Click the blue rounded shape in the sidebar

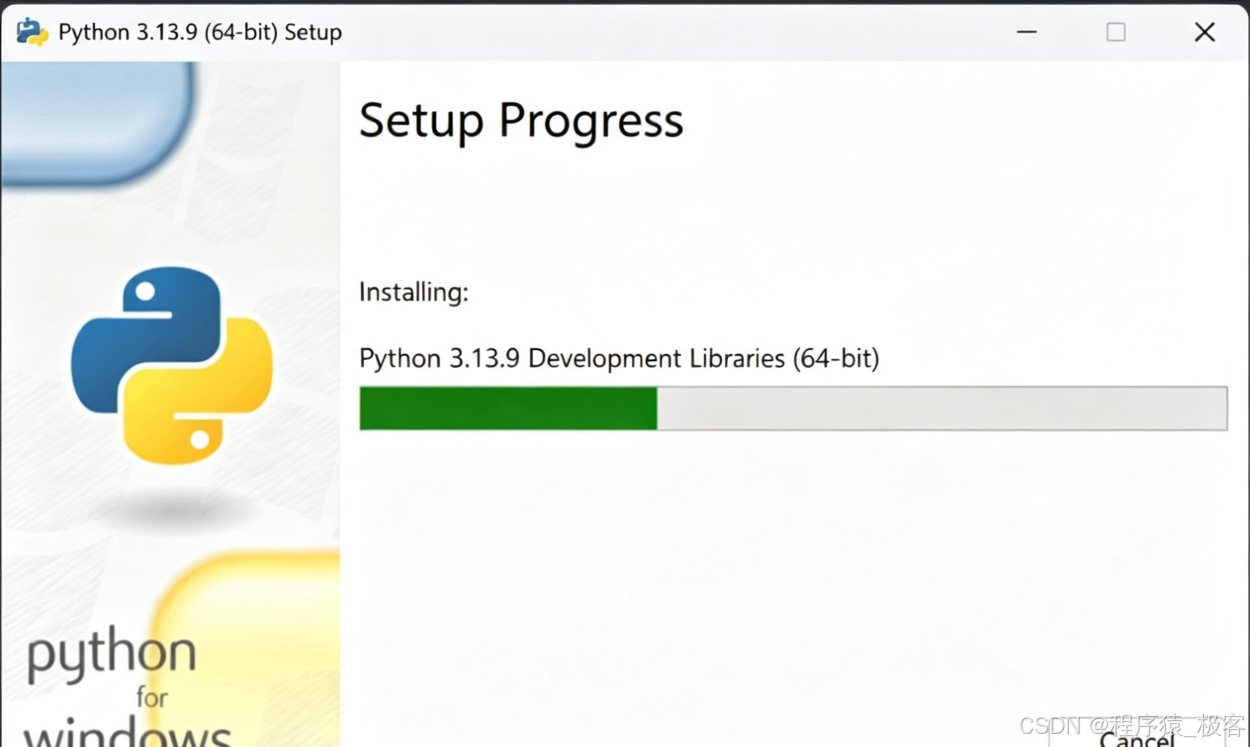(99, 124)
